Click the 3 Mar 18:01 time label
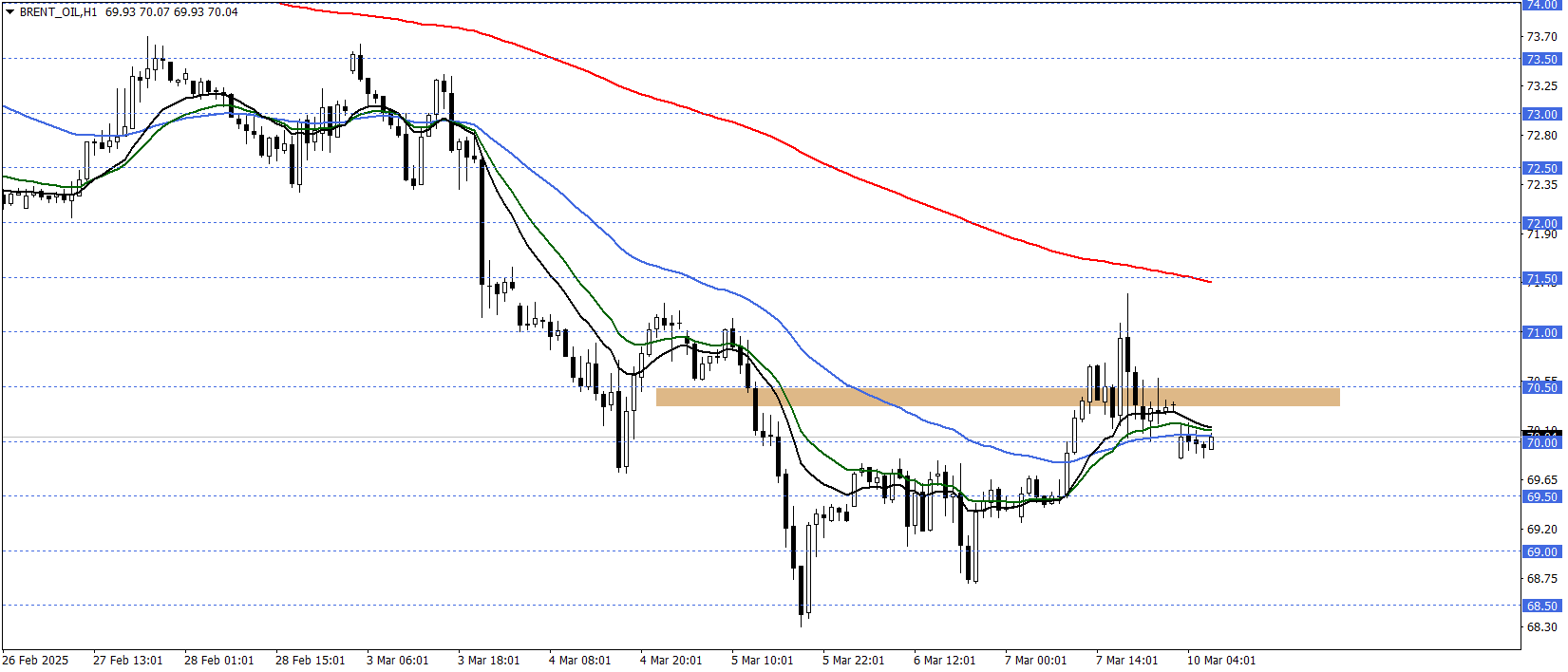This screenshot has width=1568, height=672. point(489,660)
